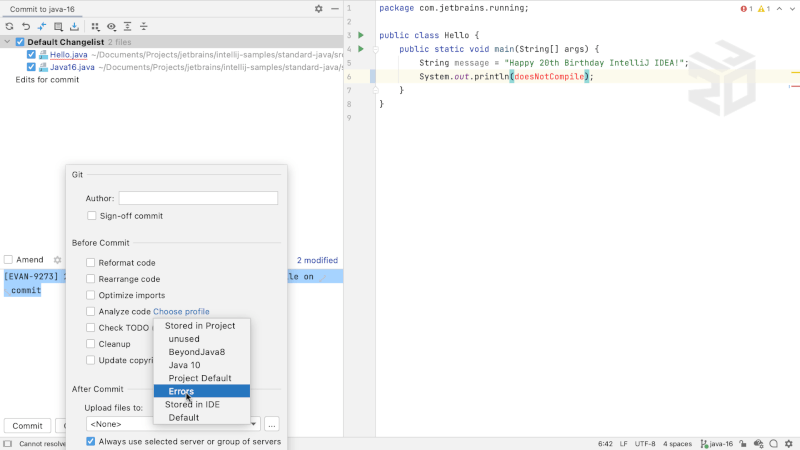Uncheck the Java16.java file checkbox
Viewport: 800px width, 450px height.
pyautogui.click(x=31, y=67)
